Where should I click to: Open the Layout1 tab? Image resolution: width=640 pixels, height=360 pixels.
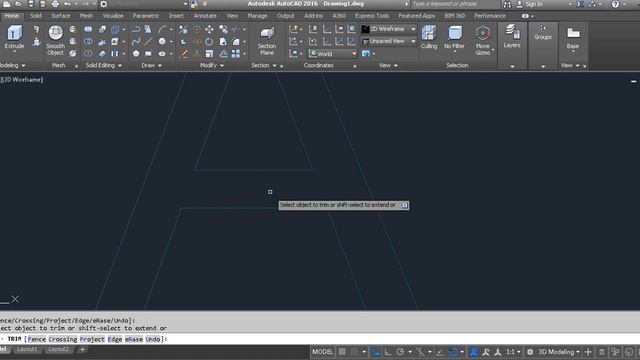tap(27, 349)
